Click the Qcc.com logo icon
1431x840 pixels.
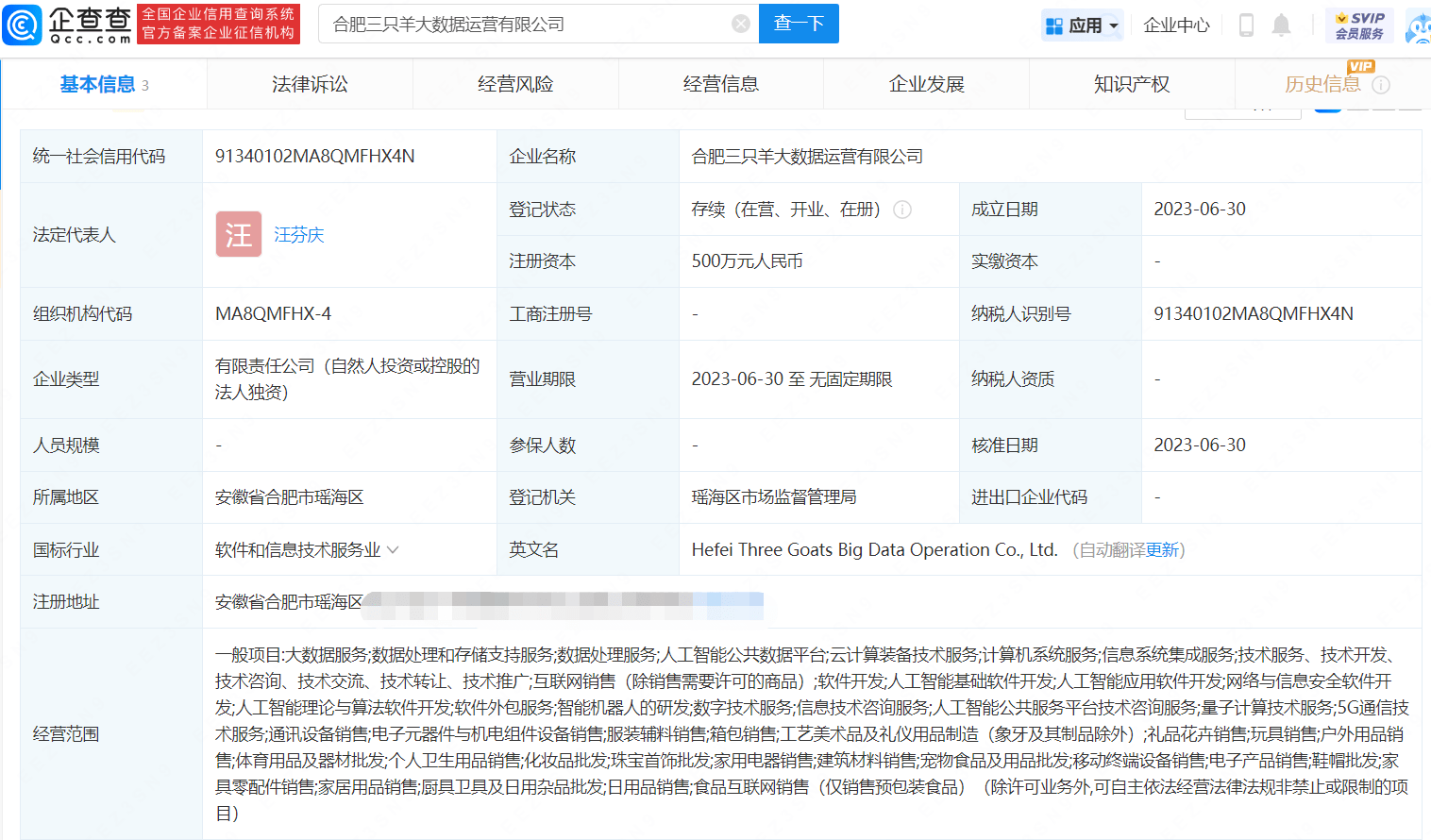click(23, 25)
